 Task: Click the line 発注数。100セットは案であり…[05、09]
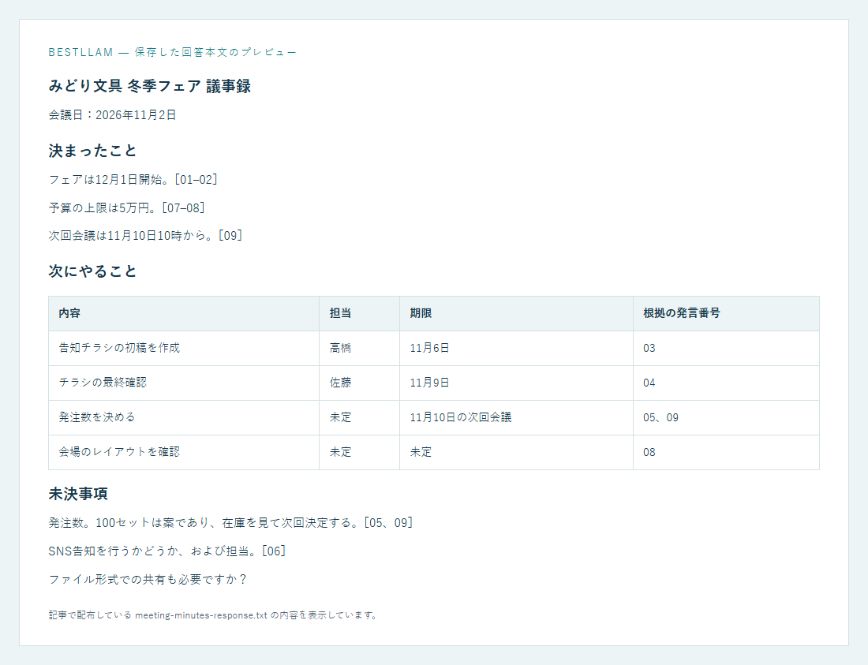click(231, 523)
